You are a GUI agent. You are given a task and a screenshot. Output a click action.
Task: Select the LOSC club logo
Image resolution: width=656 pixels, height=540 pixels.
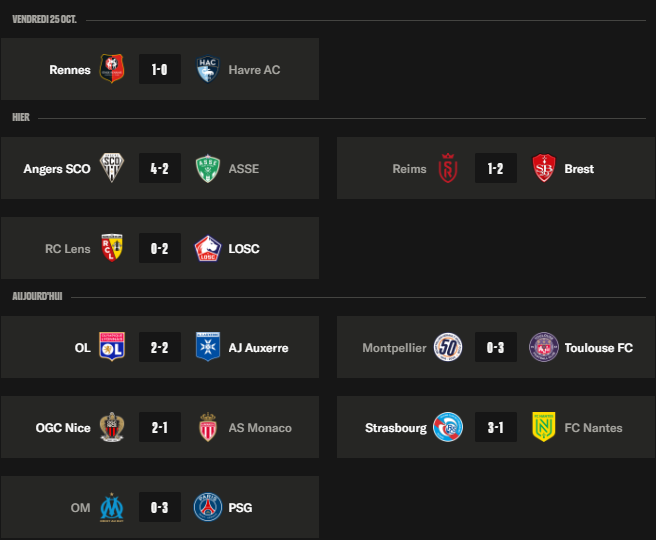tap(207, 248)
